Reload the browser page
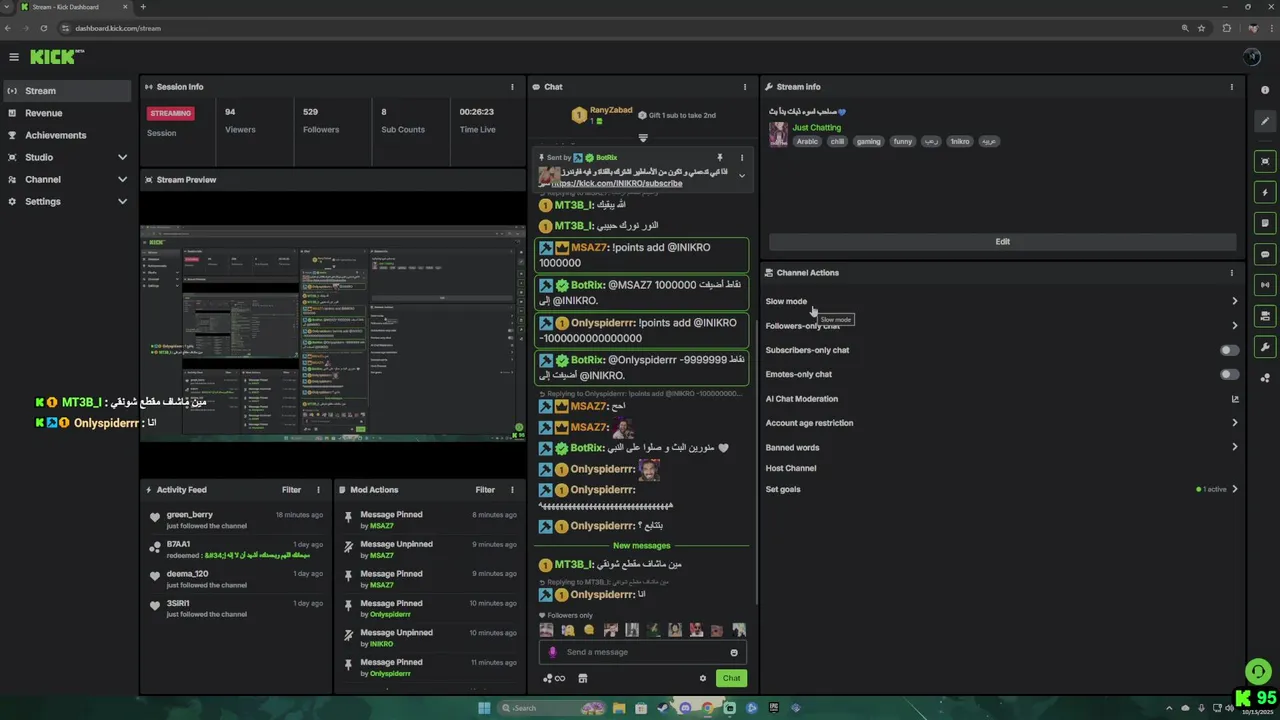The height and width of the screenshot is (720, 1280). pos(43,28)
